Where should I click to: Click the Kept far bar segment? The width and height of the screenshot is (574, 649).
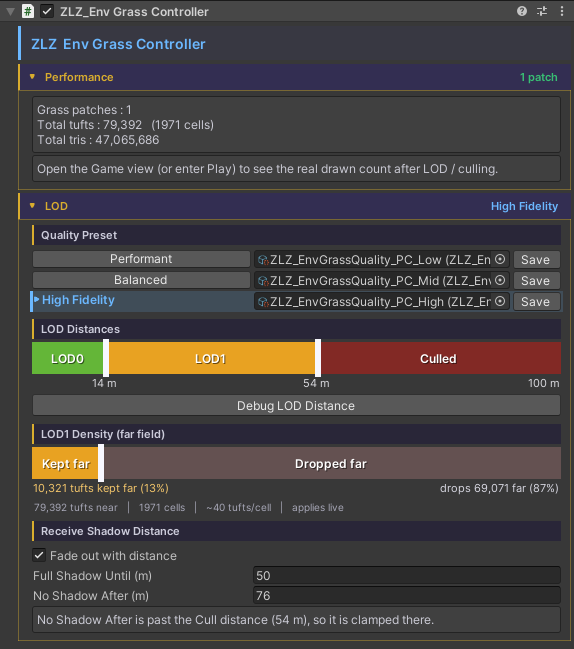65,463
